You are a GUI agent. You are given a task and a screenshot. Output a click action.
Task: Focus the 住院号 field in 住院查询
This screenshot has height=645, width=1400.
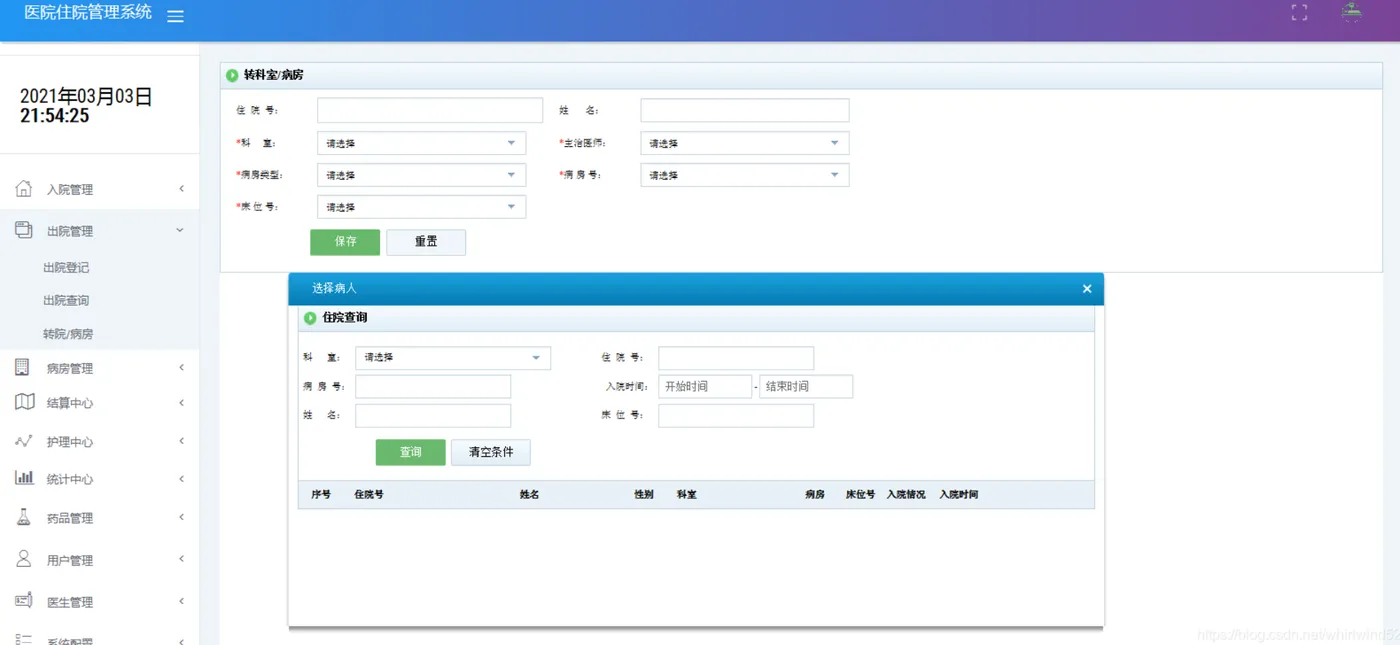736,358
